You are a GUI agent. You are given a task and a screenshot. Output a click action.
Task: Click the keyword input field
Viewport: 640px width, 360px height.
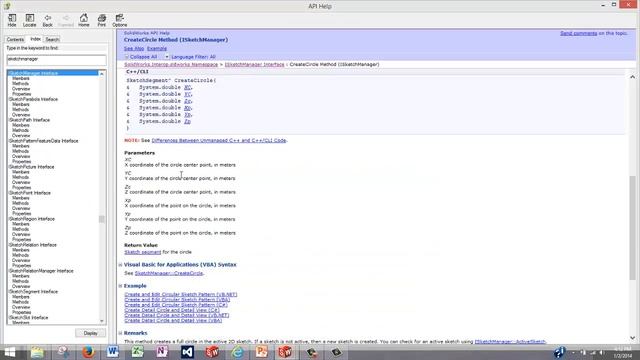coord(56,60)
